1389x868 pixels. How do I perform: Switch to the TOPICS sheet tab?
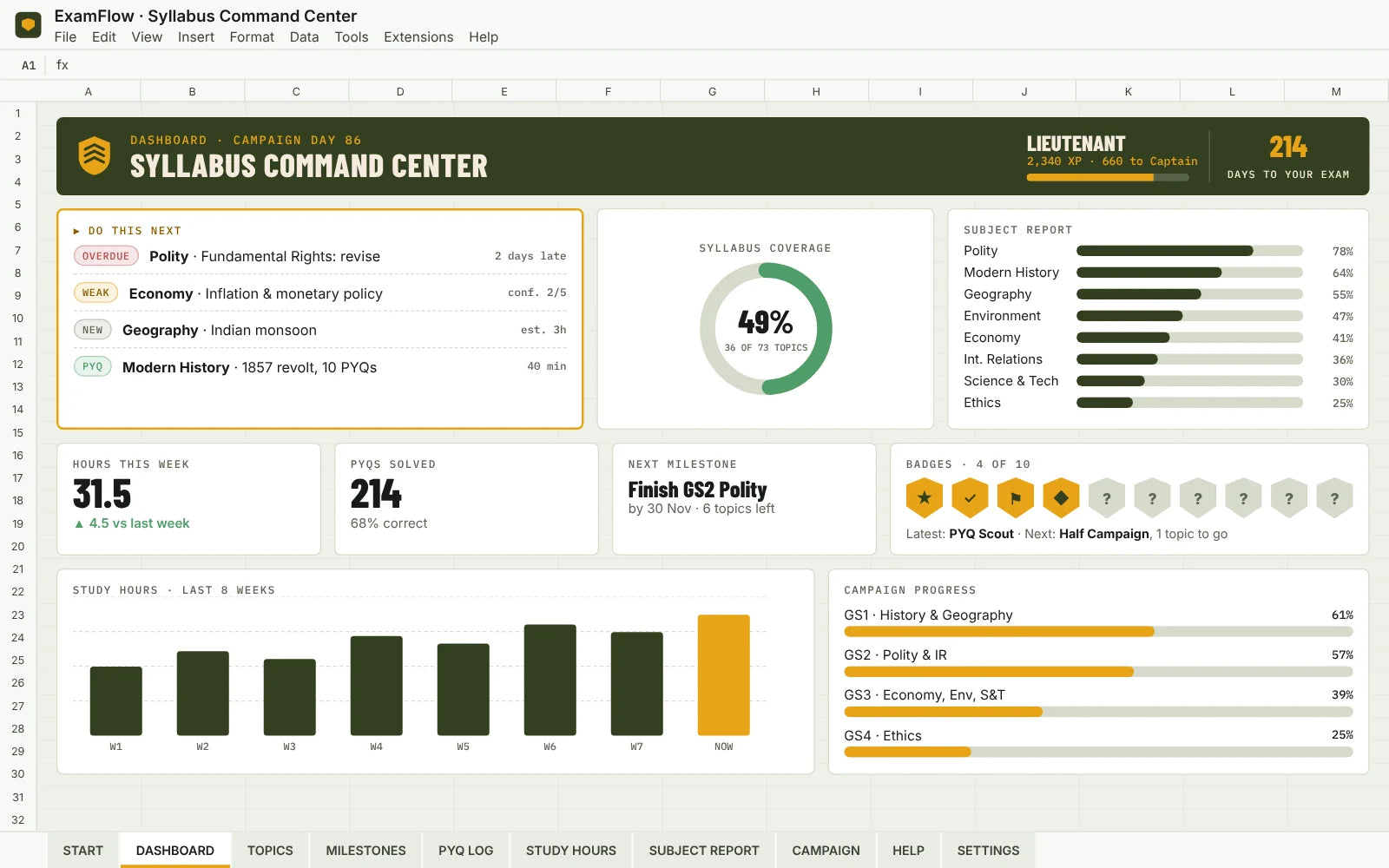[x=270, y=851]
